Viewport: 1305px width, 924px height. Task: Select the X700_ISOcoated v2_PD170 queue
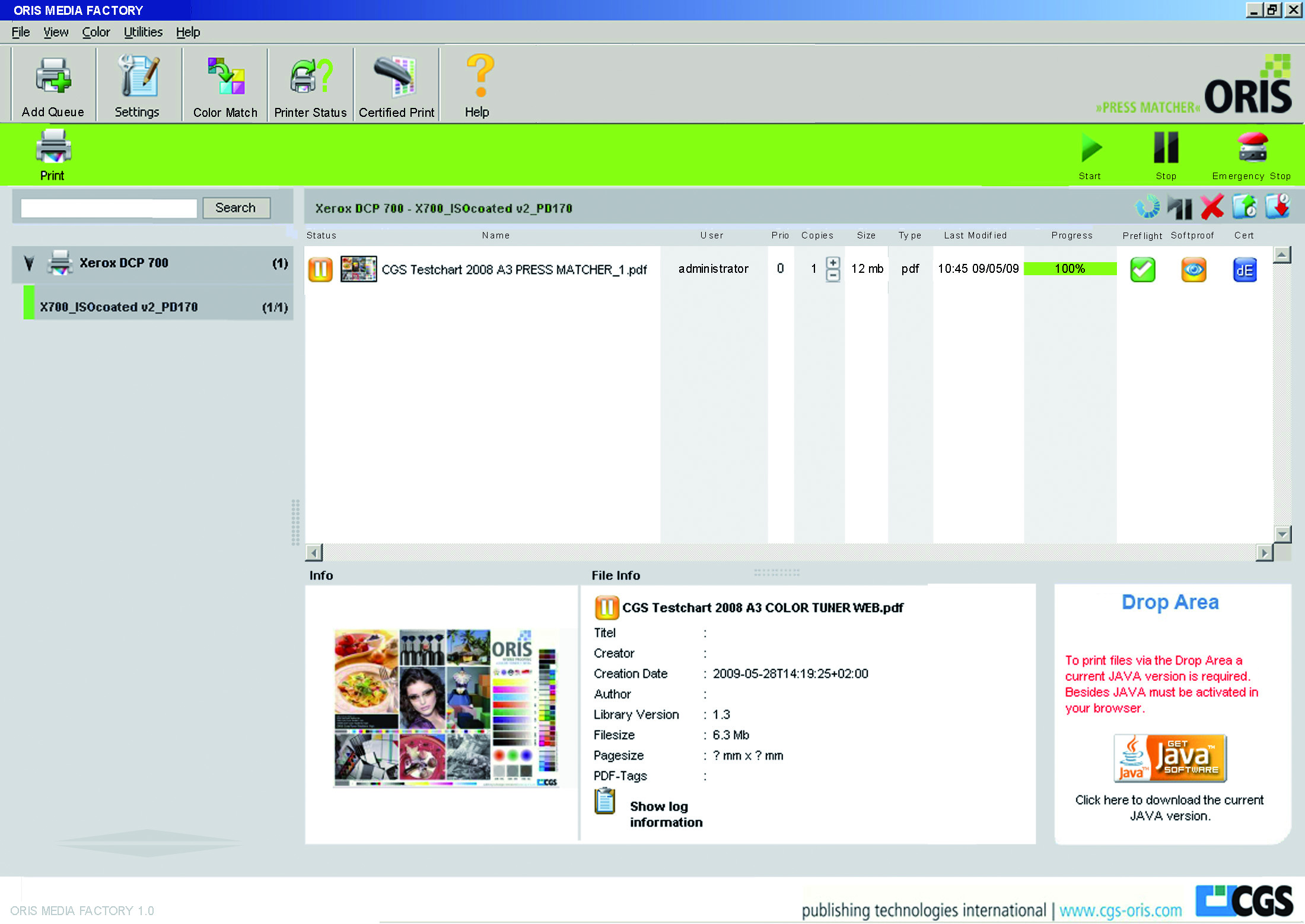pyautogui.click(x=119, y=307)
